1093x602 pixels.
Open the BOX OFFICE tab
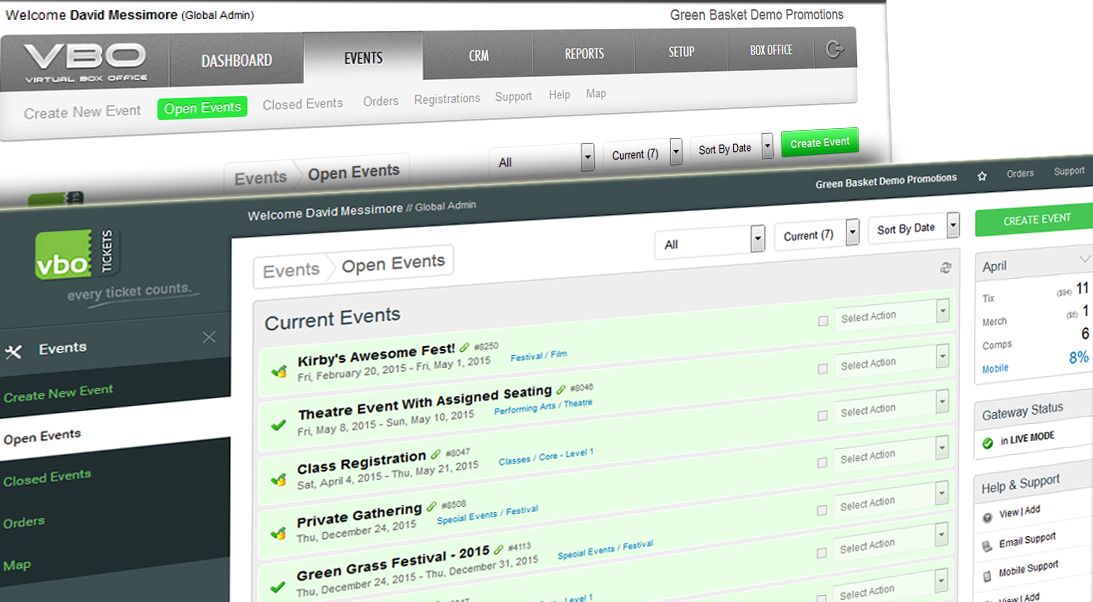(771, 49)
